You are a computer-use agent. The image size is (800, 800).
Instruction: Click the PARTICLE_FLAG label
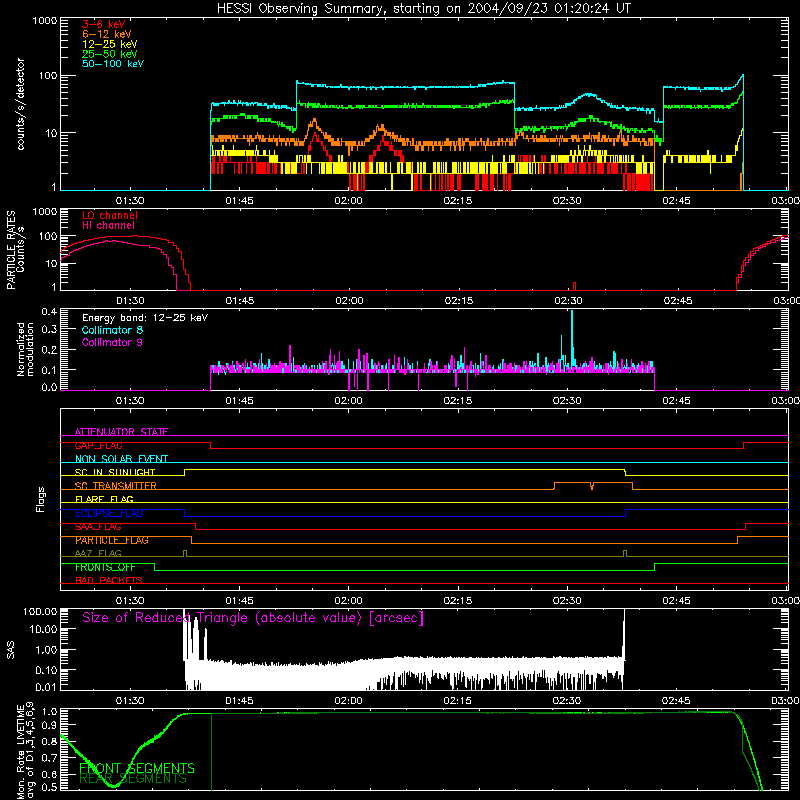pyautogui.click(x=112, y=540)
